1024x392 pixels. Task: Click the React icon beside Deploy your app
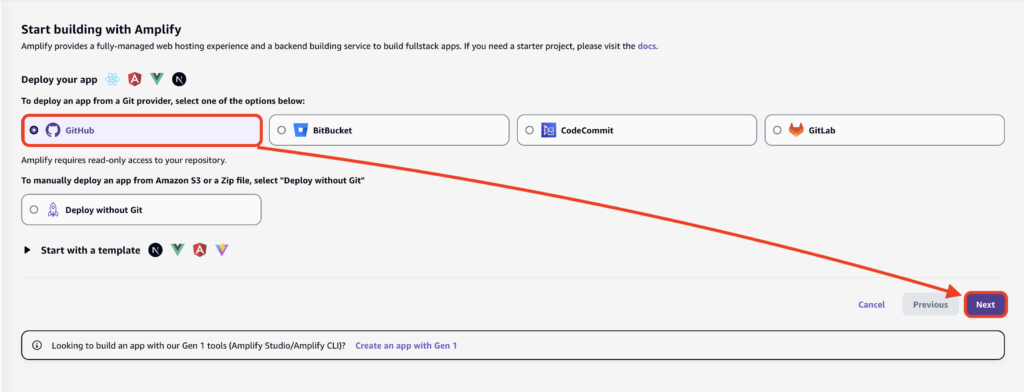click(x=113, y=80)
